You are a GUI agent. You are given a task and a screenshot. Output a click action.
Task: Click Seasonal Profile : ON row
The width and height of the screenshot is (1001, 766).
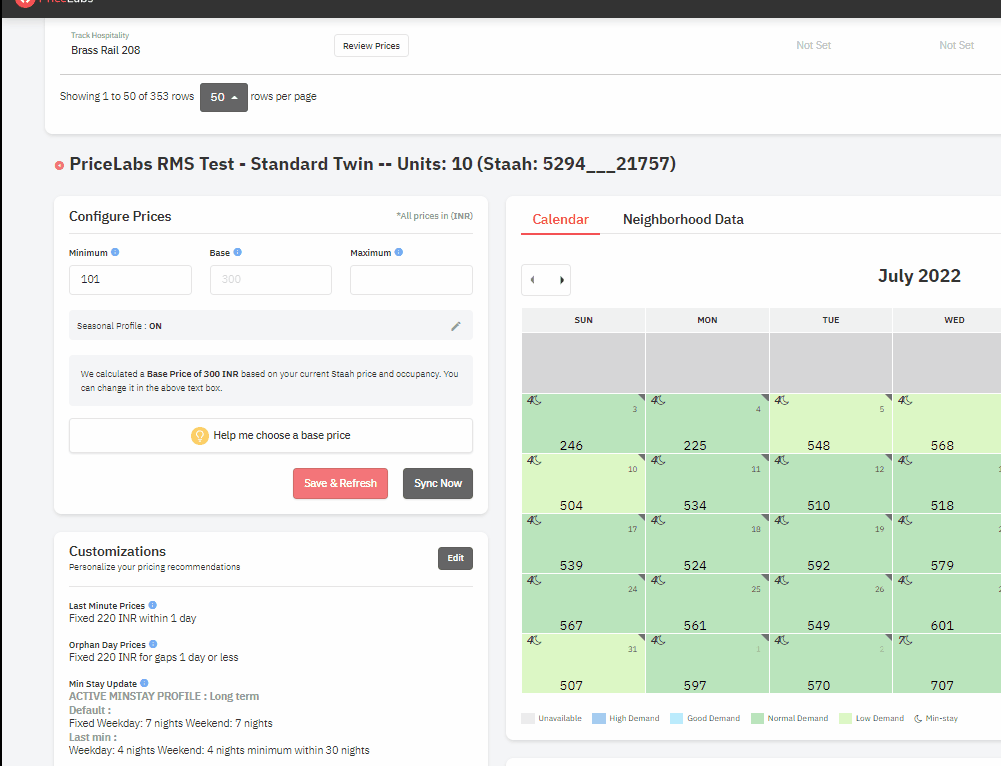[271, 326]
